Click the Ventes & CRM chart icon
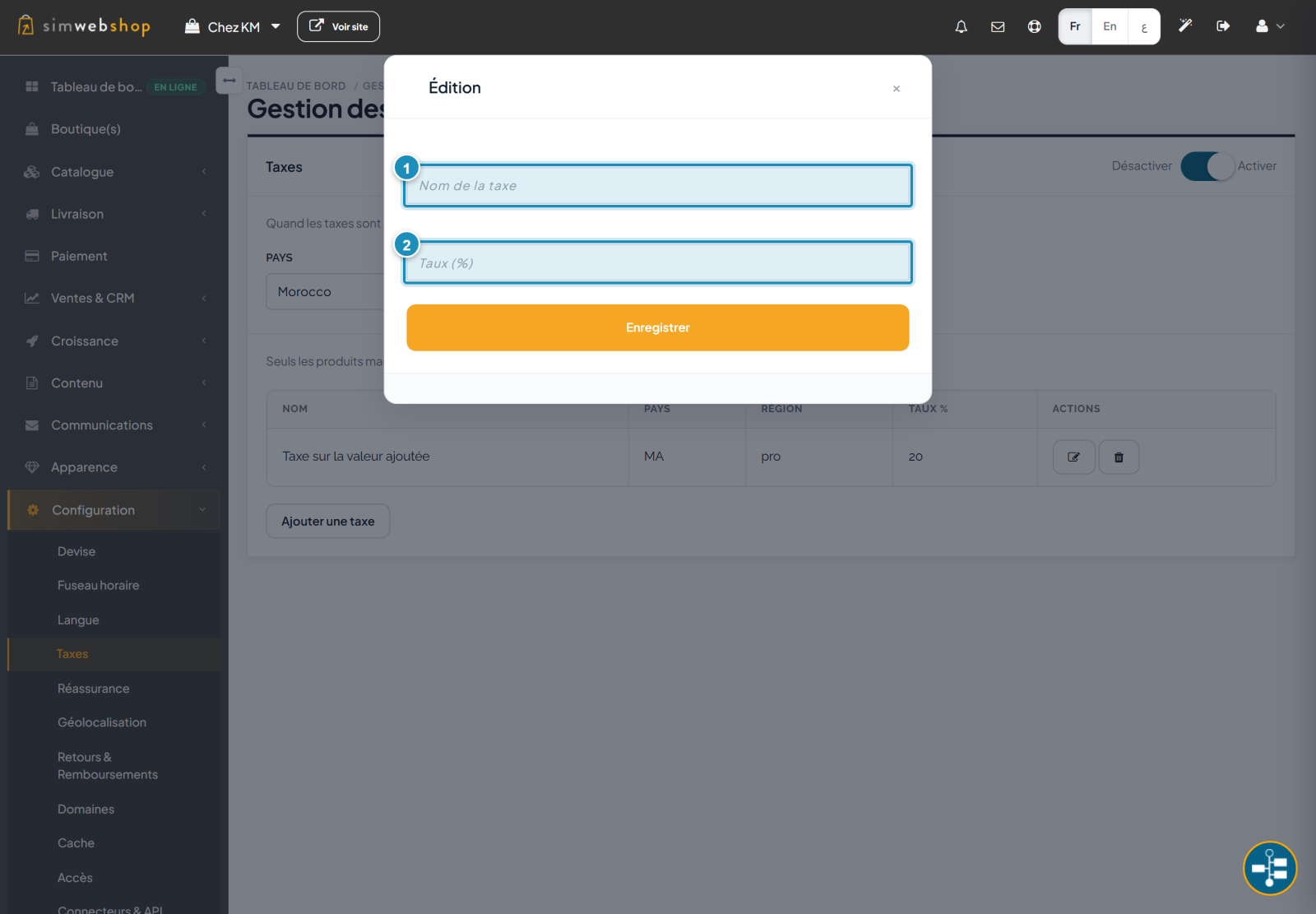Image resolution: width=1316 pixels, height=914 pixels. pos(32,298)
